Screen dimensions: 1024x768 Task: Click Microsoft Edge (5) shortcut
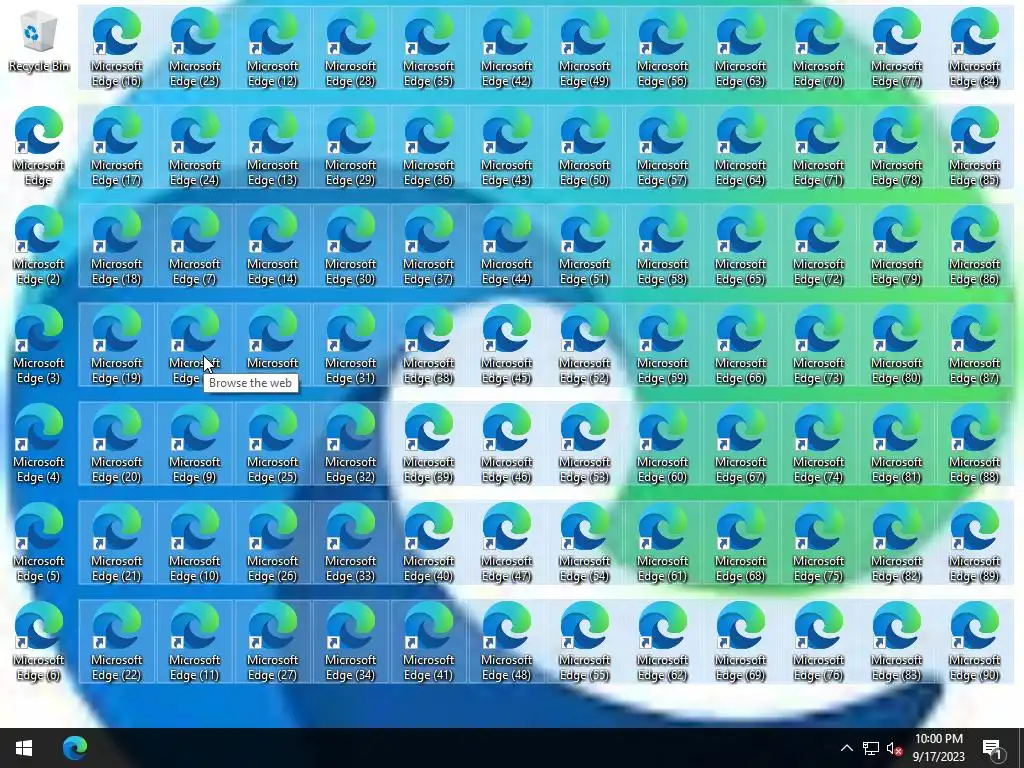click(x=39, y=543)
